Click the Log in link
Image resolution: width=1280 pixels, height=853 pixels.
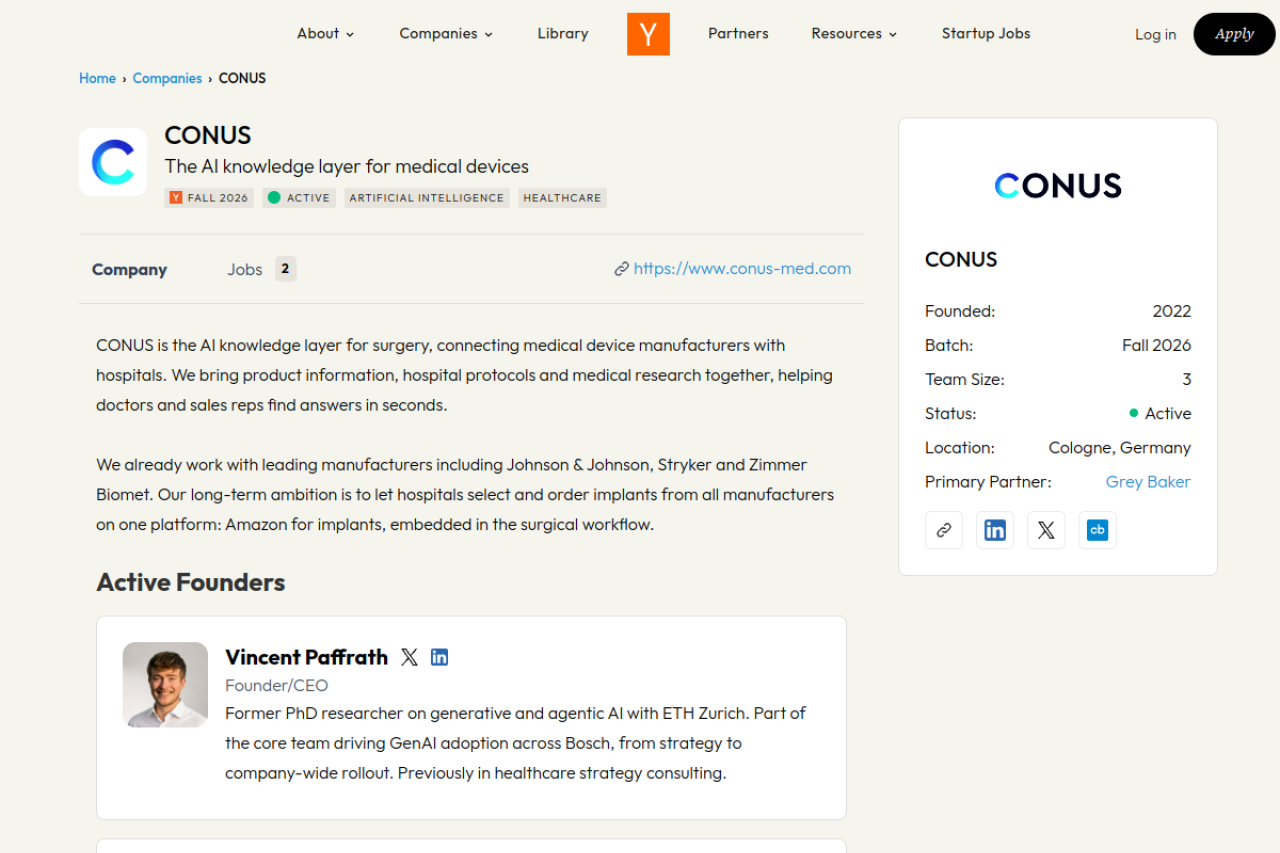[1155, 34]
